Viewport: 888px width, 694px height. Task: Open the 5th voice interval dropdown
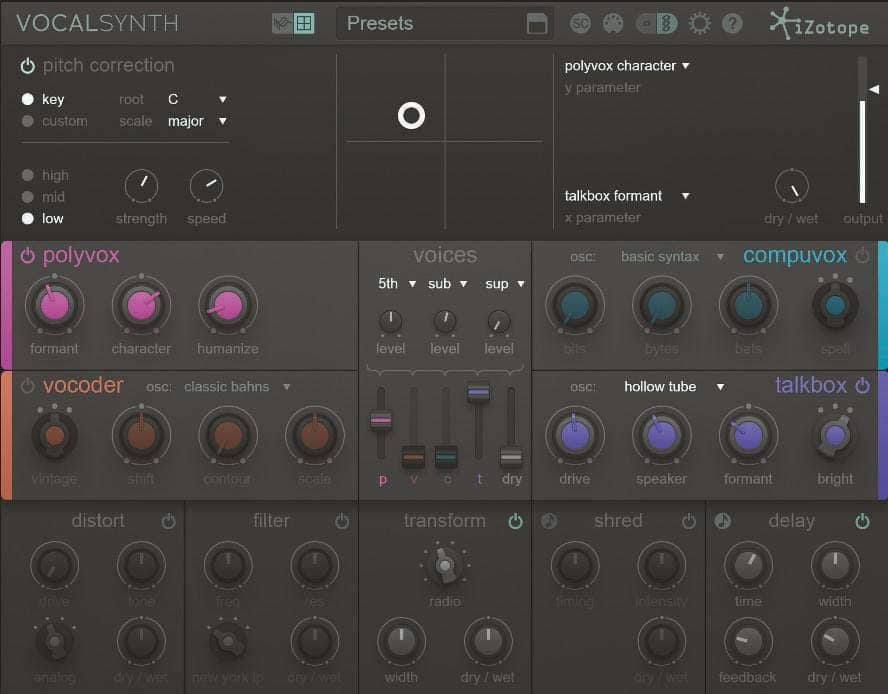coord(396,283)
